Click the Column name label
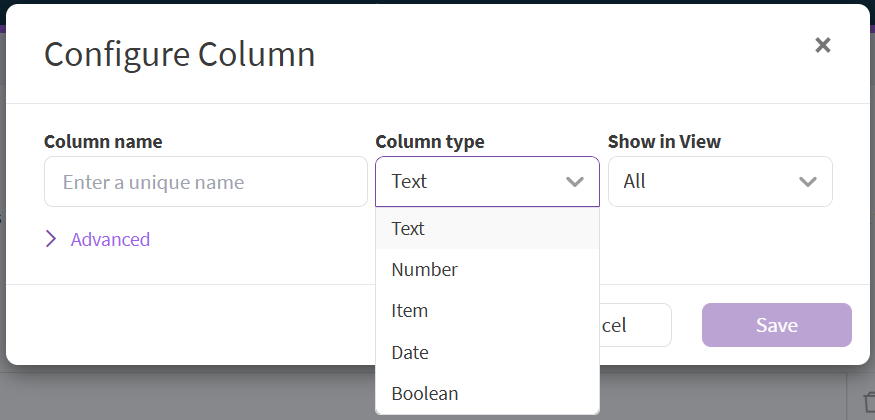The width and height of the screenshot is (875, 420). 103,142
